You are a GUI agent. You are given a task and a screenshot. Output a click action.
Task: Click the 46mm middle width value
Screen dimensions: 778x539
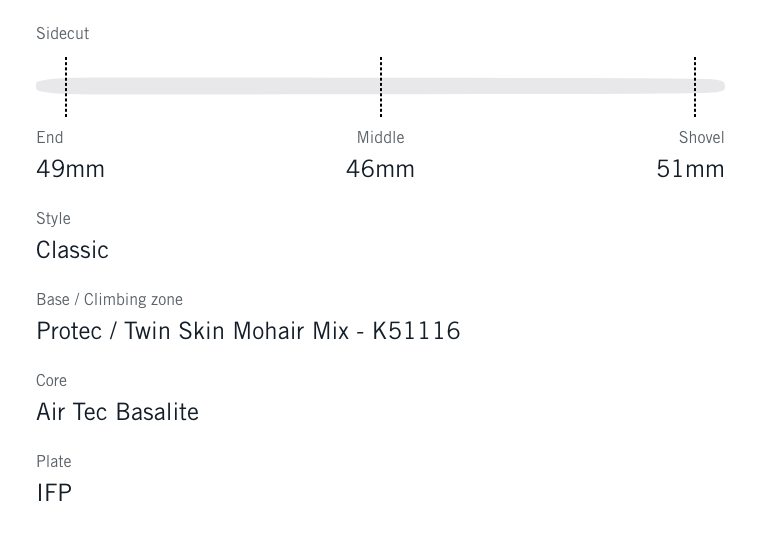[x=380, y=169]
